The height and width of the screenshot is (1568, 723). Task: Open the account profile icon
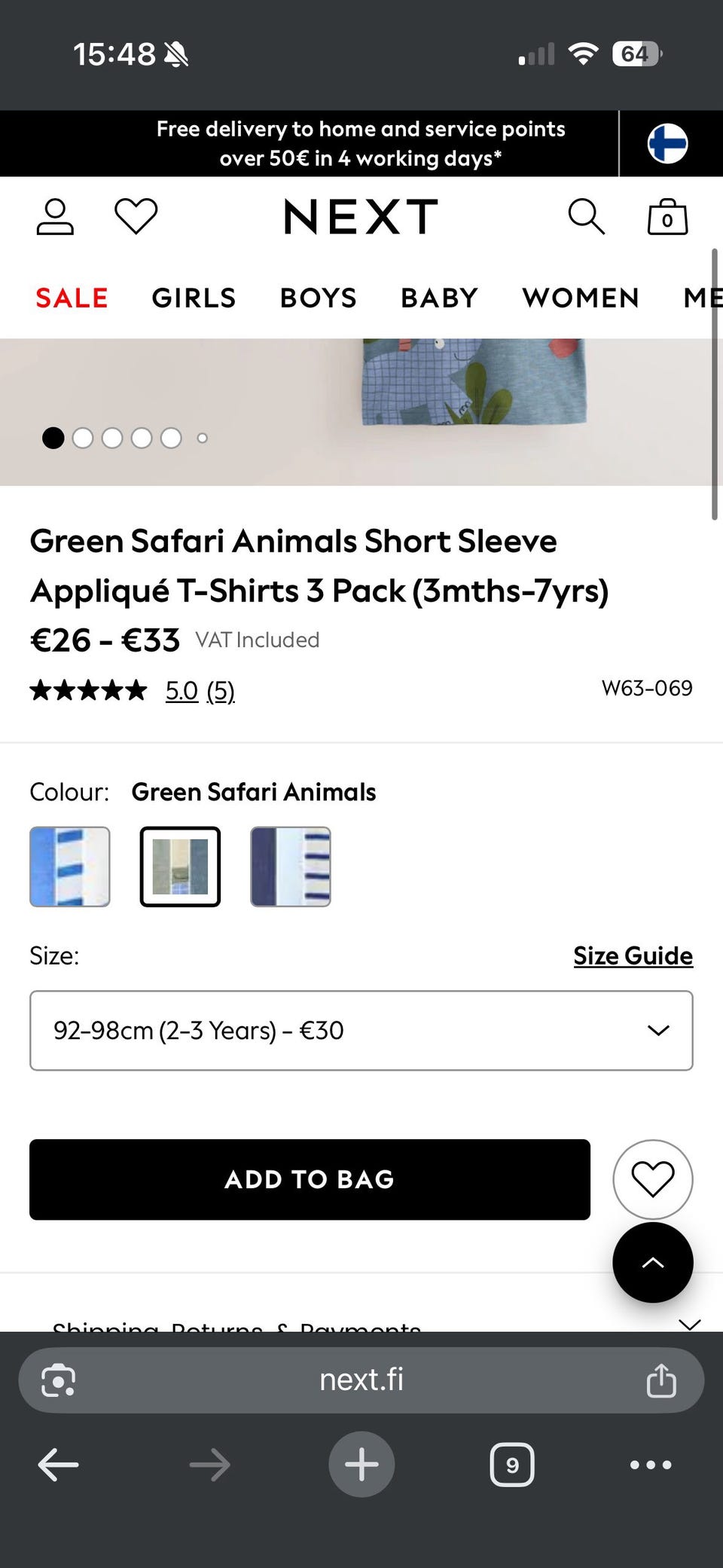point(55,217)
